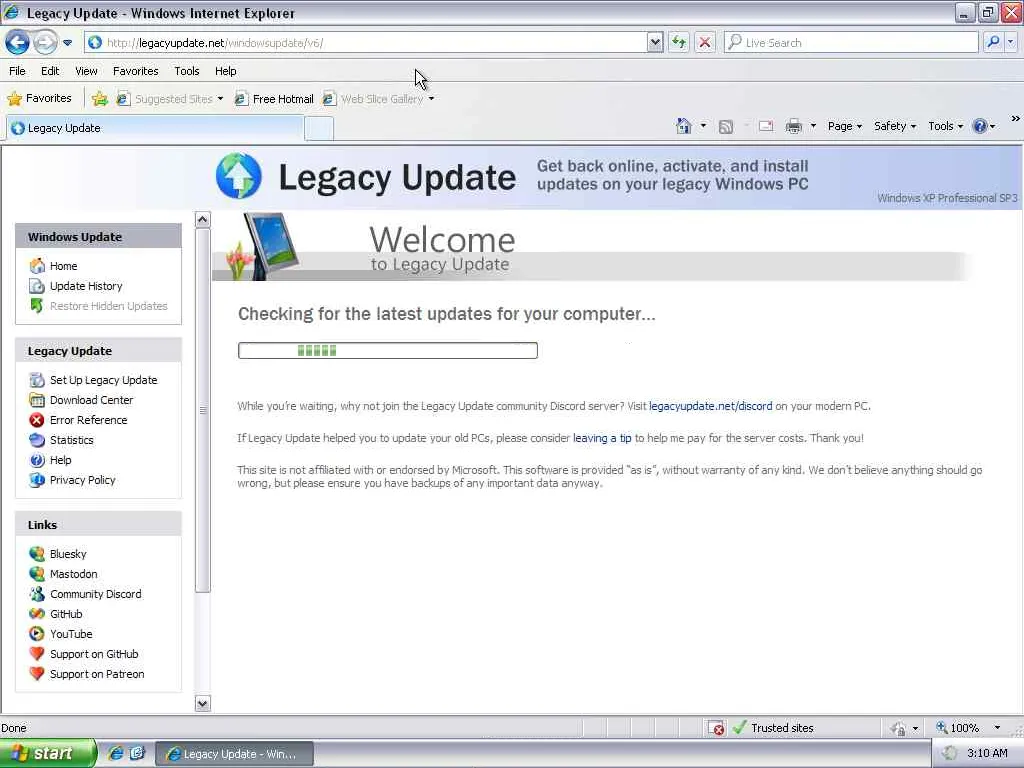Open the Print options dropdown arrow
This screenshot has height=768, width=1024.
point(813,126)
